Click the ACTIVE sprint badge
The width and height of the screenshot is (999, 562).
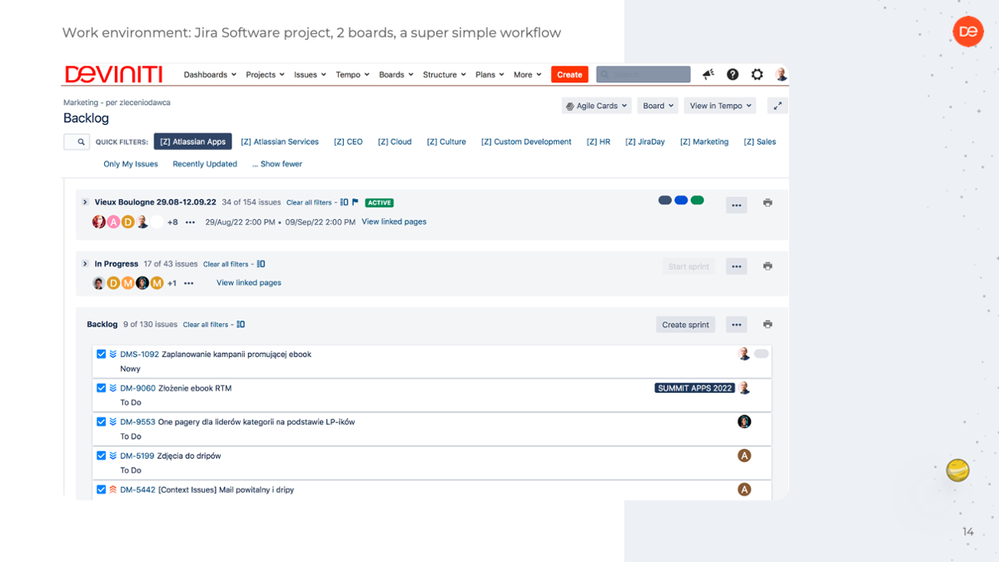click(379, 203)
